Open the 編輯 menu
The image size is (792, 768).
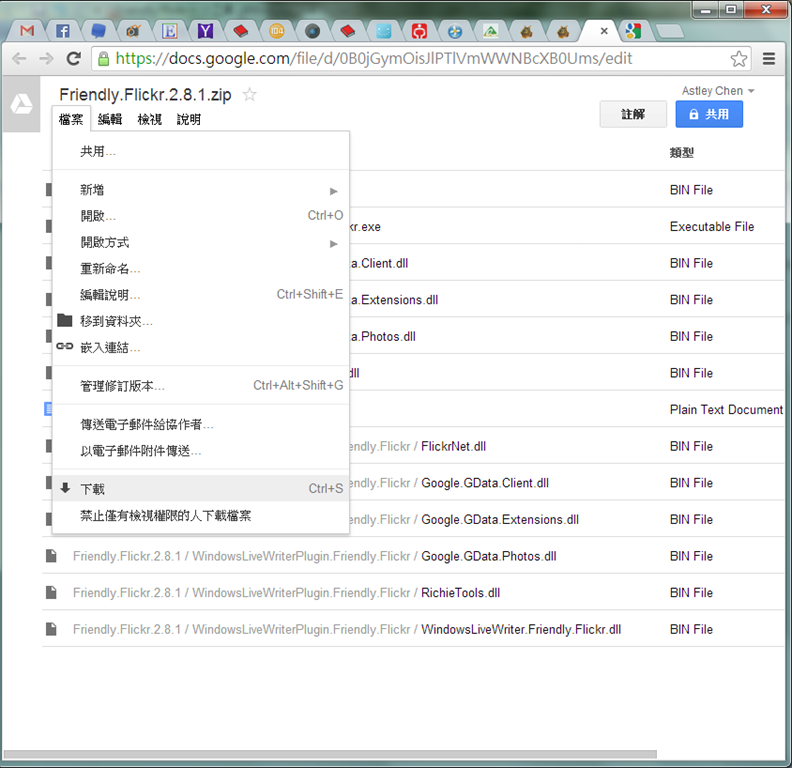110,119
